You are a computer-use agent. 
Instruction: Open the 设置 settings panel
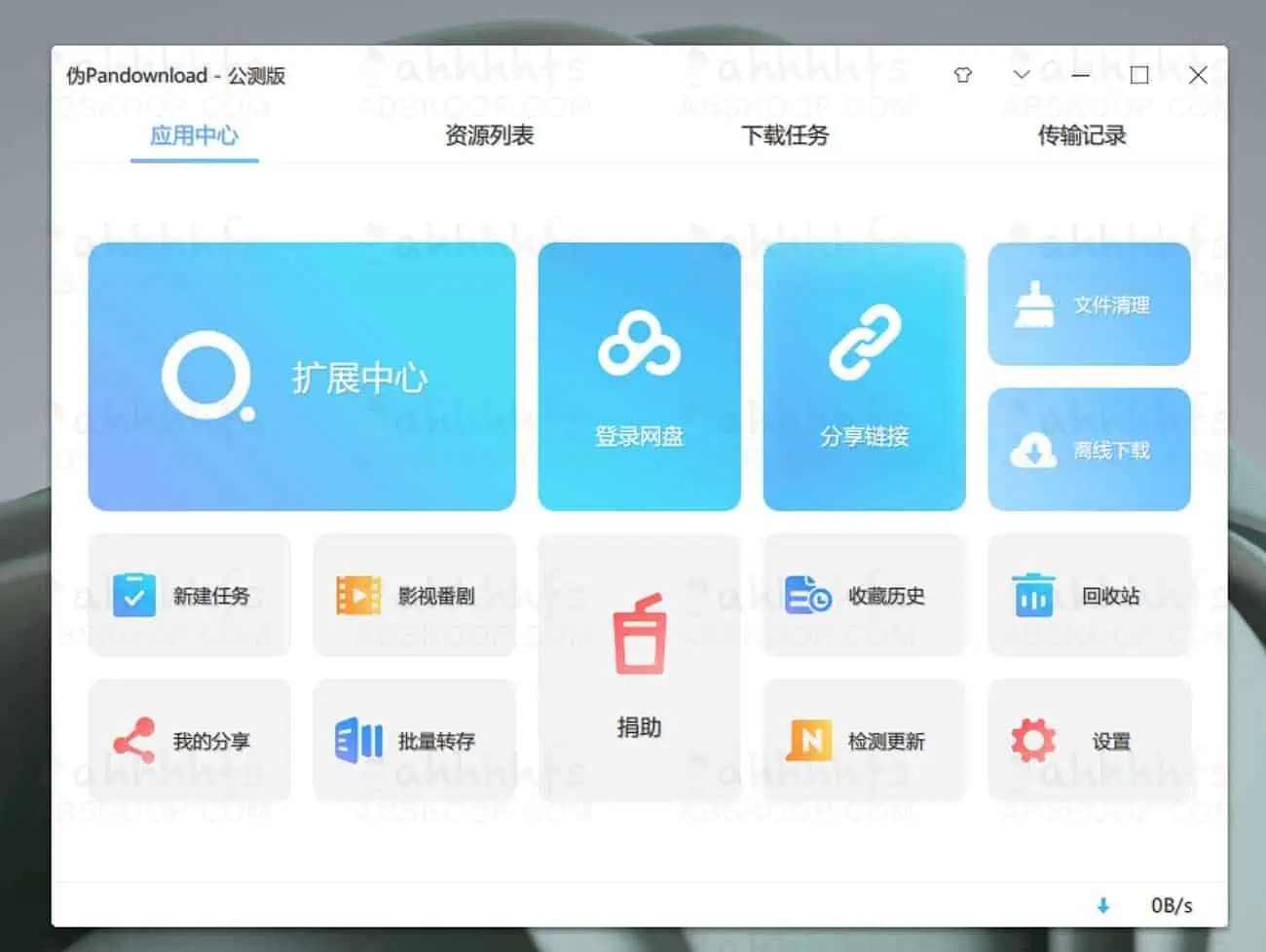pyautogui.click(x=1088, y=741)
